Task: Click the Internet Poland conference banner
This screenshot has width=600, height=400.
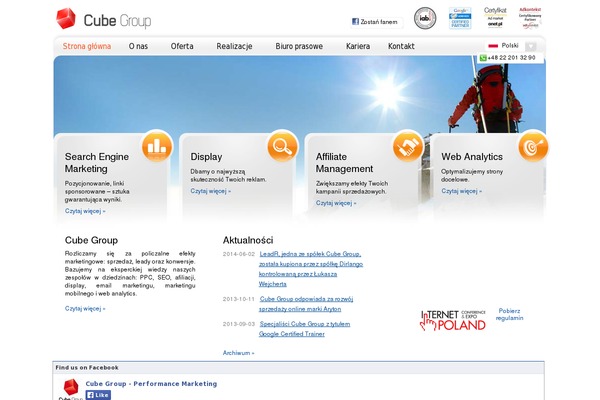Action: pyautogui.click(x=453, y=320)
